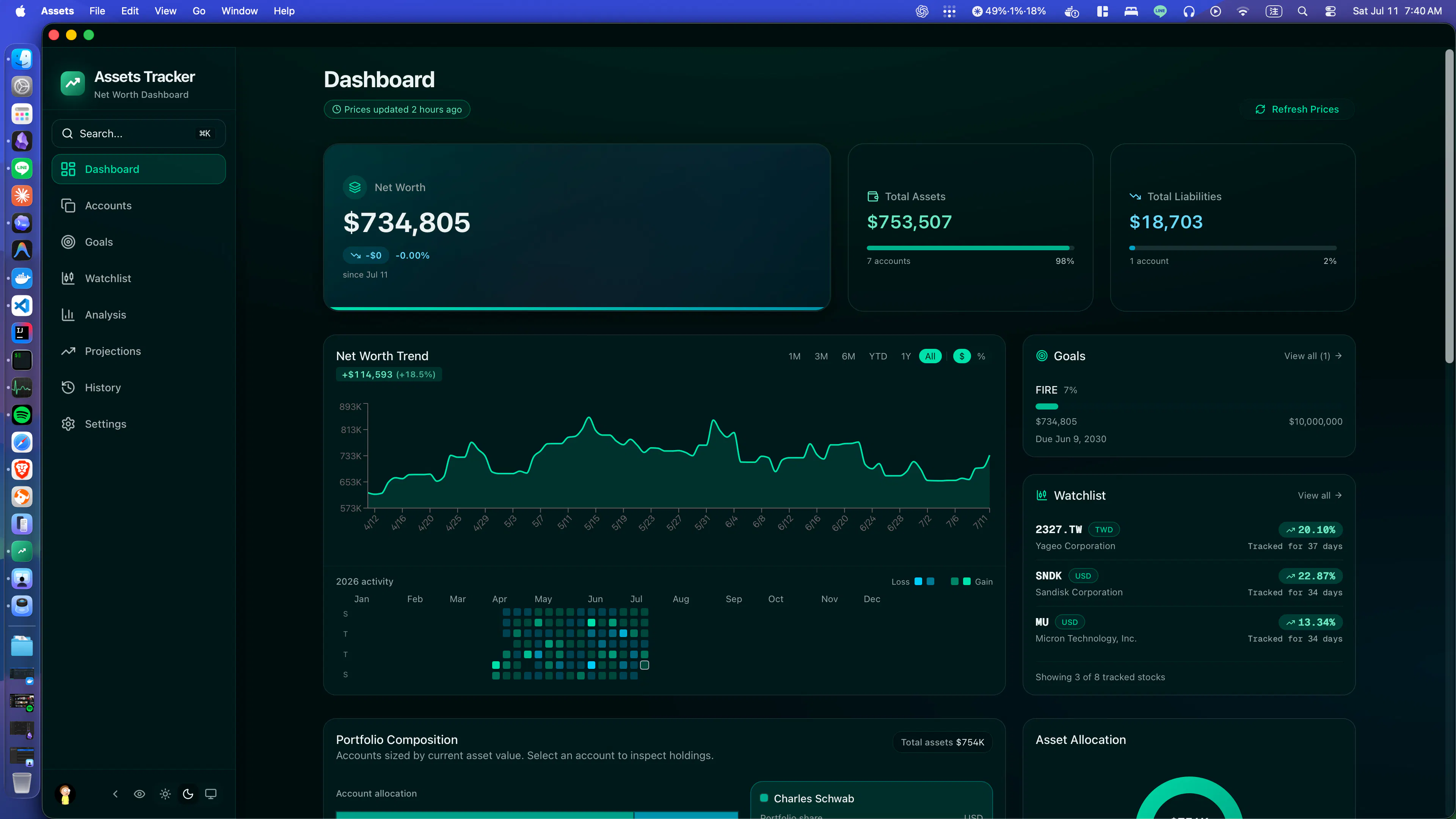Click the Total Assets 98% progress bar
The image size is (1456, 819).
[971, 248]
